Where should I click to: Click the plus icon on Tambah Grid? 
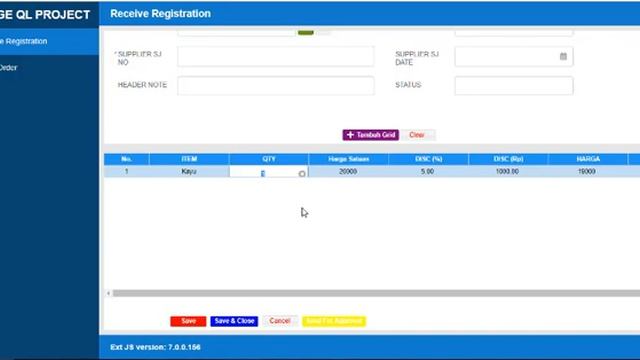[350, 135]
